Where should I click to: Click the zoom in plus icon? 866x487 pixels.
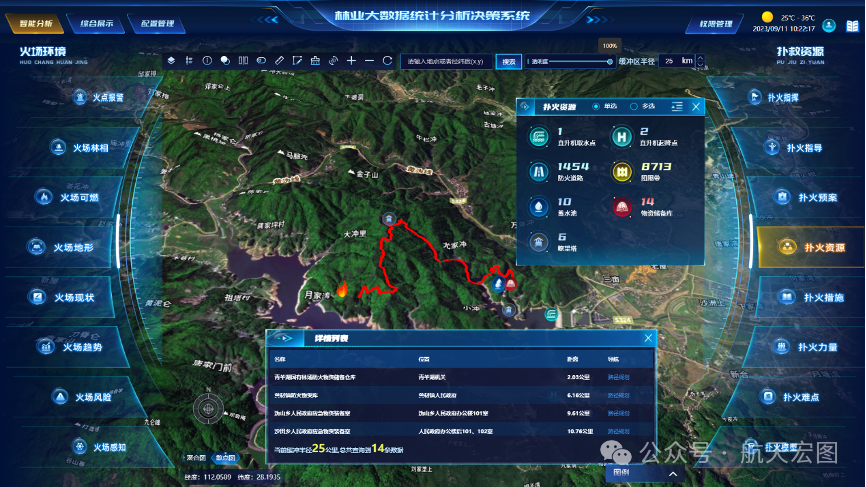(x=351, y=61)
